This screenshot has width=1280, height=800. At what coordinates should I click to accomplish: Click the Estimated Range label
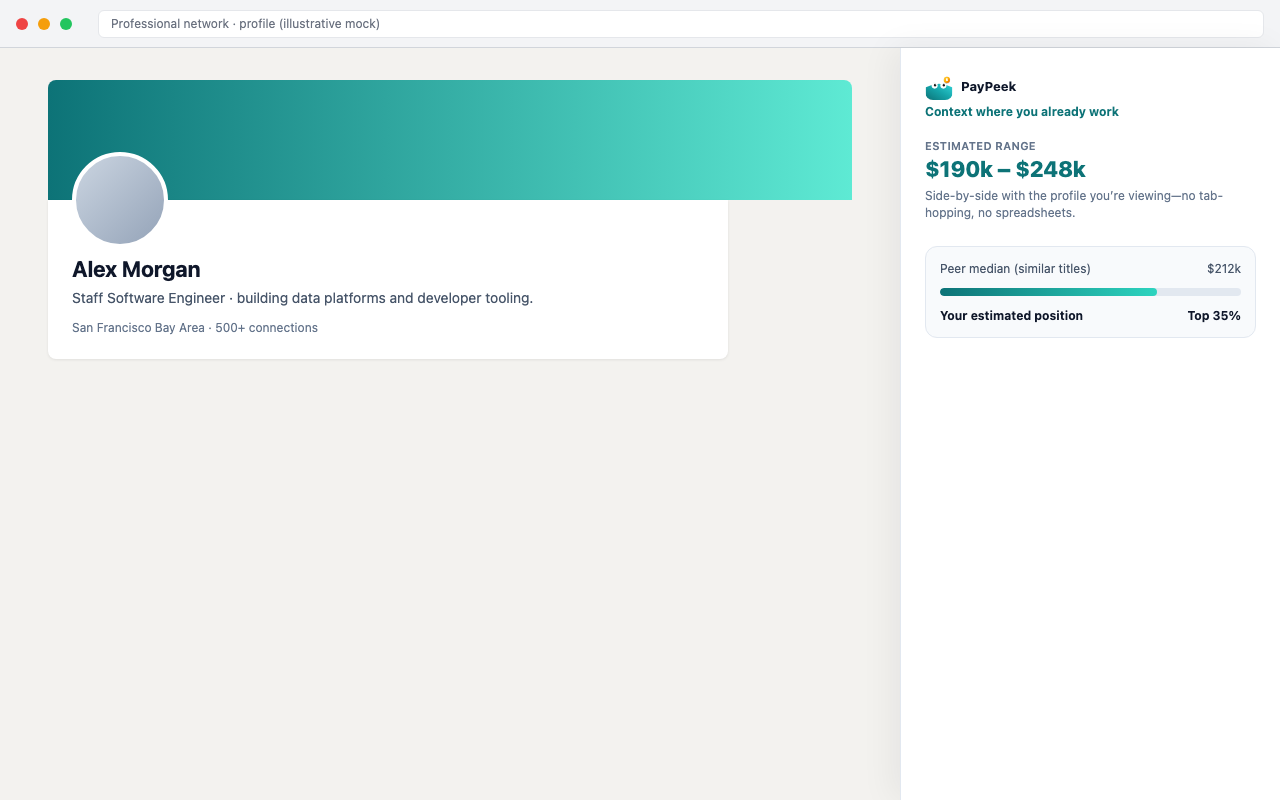(980, 146)
